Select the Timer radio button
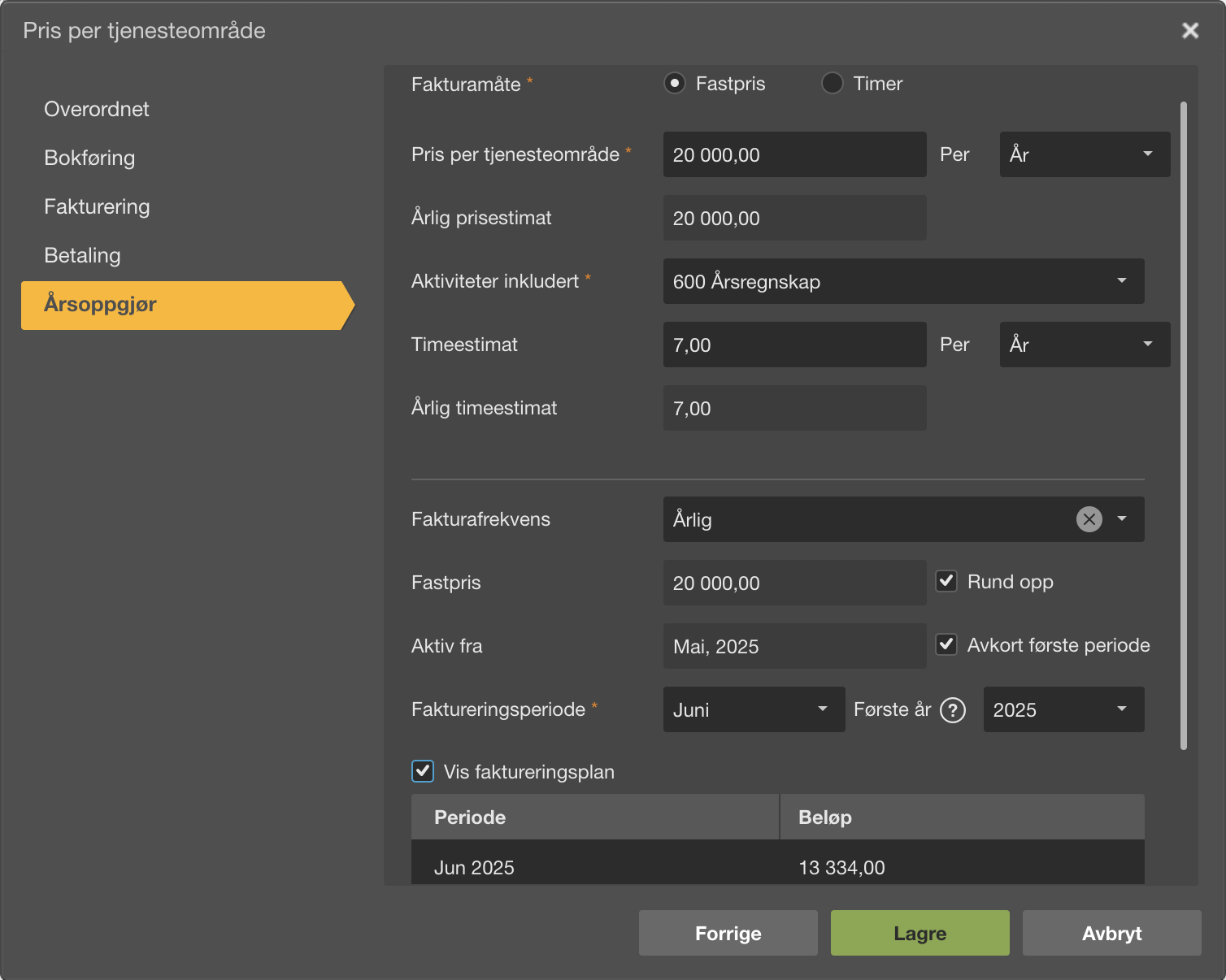 tap(832, 84)
